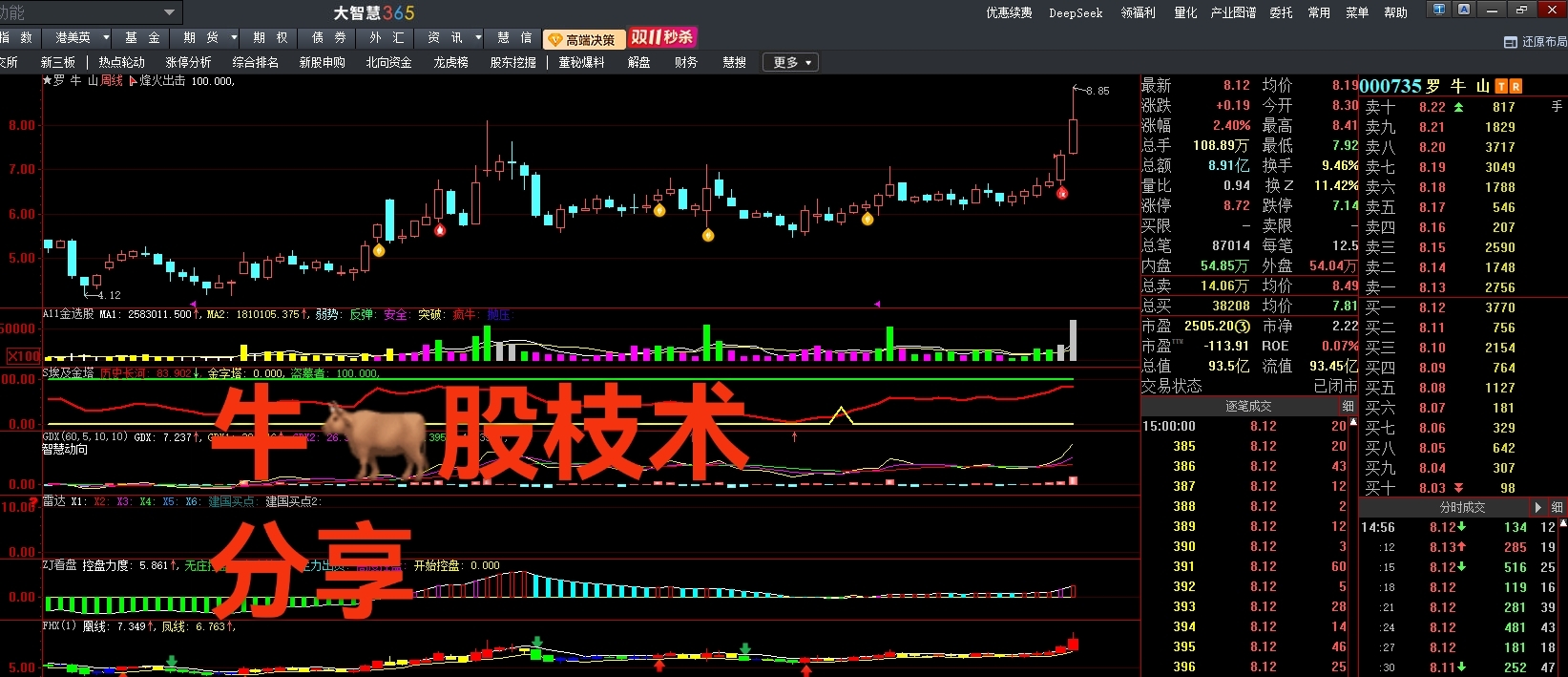Click the 热点轮动 link
Screen dimensions: 1568x677
[x=122, y=63]
